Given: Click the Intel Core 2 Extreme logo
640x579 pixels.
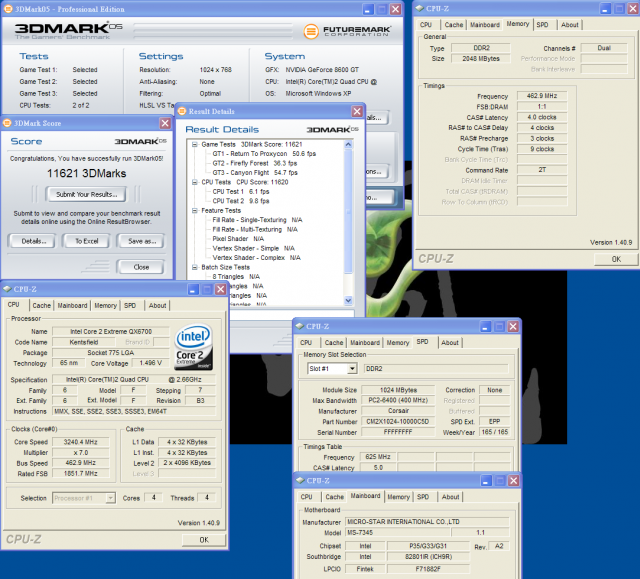Looking at the screenshot, I should point(193,347).
